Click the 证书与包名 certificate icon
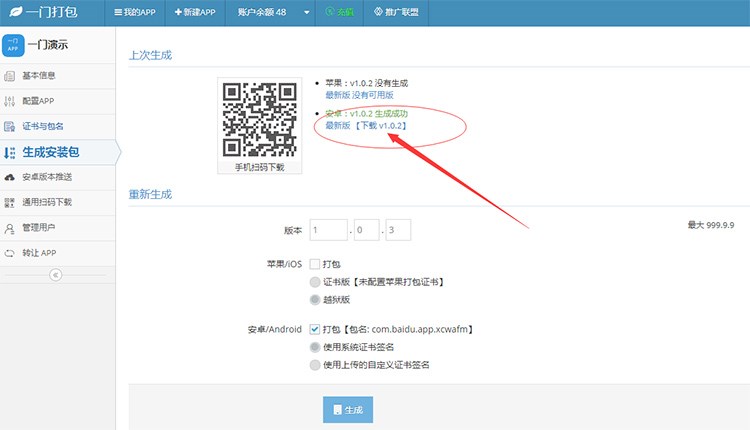Screen dimensions: 750x430 coord(10,126)
